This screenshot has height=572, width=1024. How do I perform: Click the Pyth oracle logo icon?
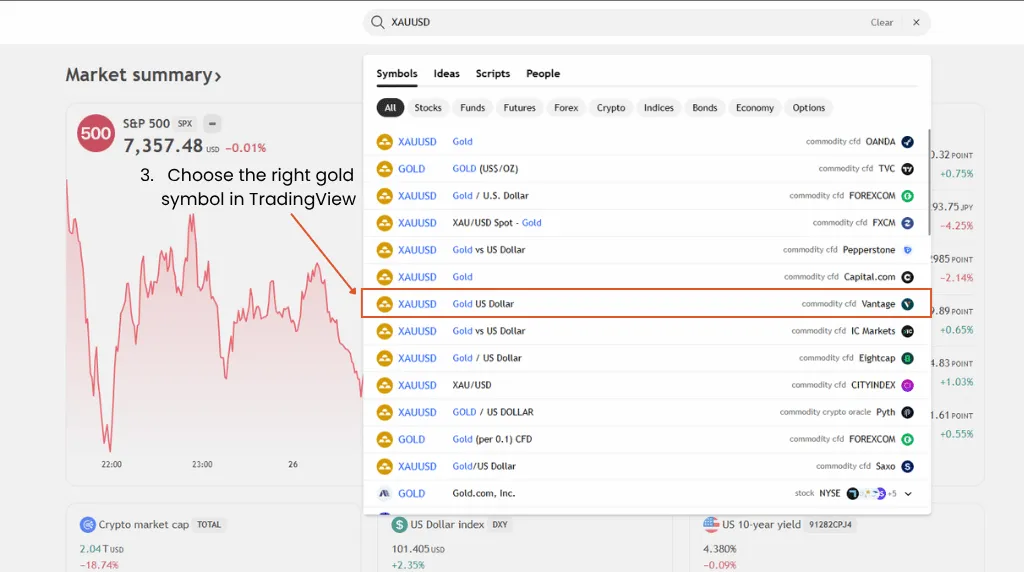(907, 413)
